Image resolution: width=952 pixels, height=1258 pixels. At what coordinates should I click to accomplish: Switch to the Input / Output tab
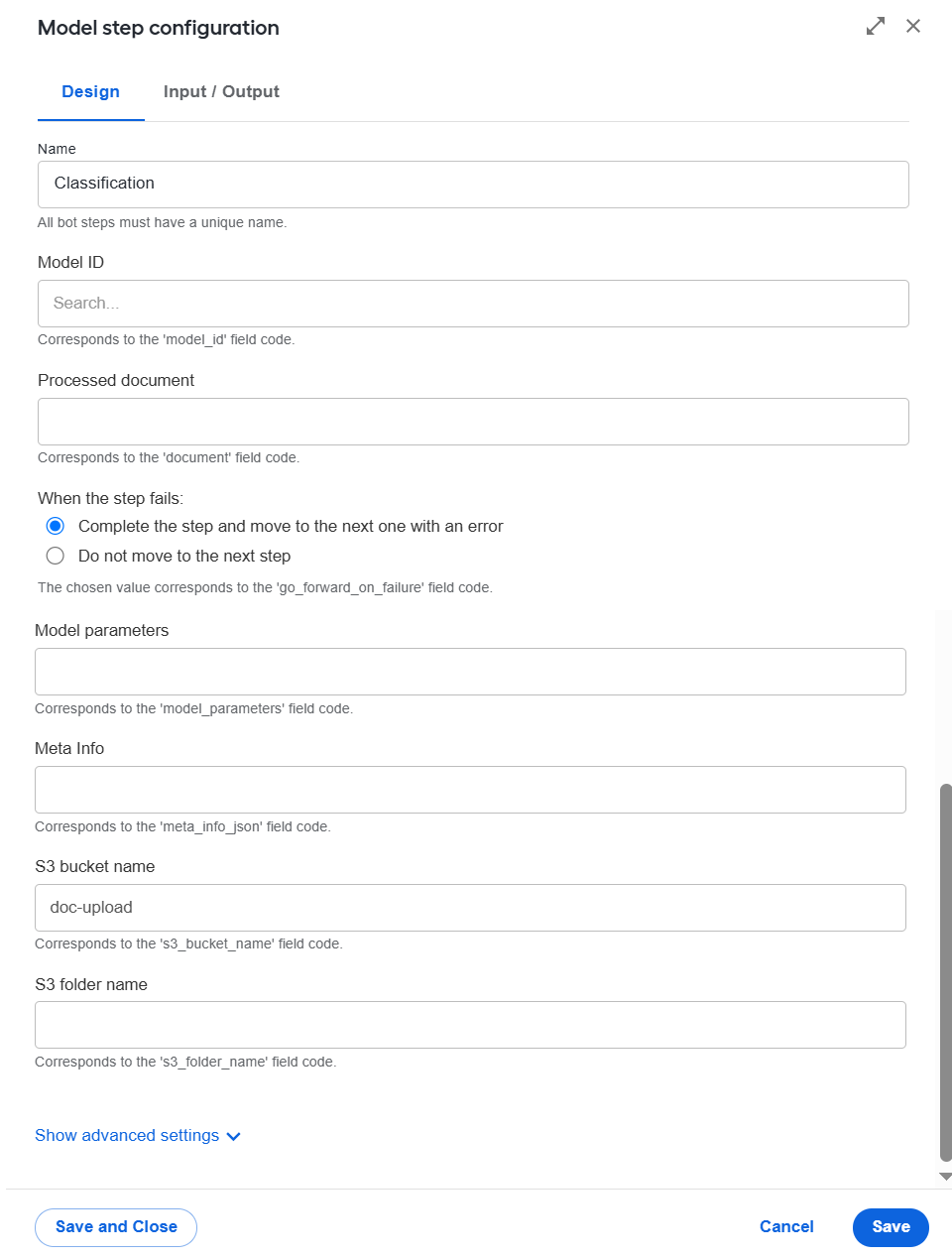pyautogui.click(x=221, y=91)
